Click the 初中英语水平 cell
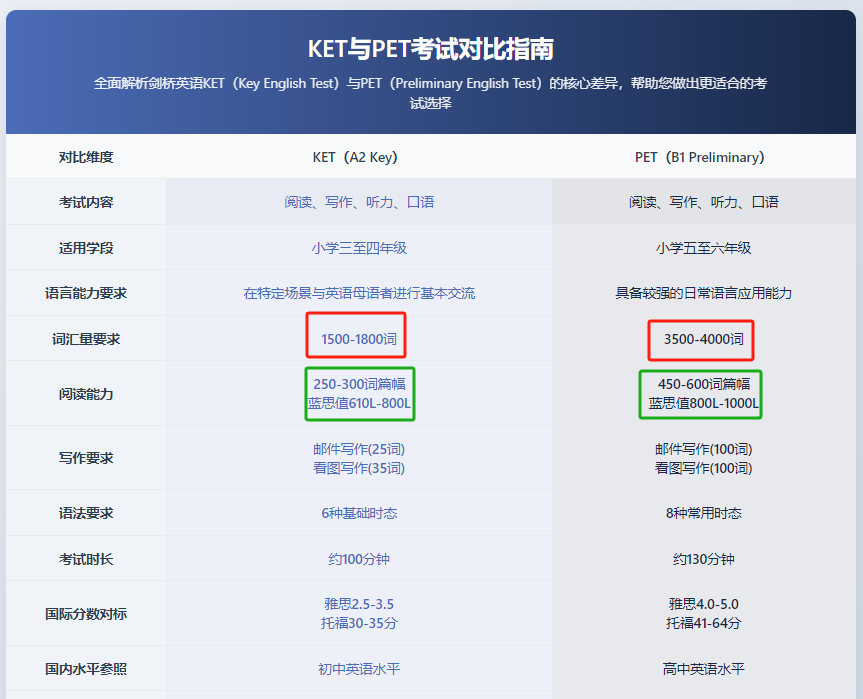 [x=359, y=669]
